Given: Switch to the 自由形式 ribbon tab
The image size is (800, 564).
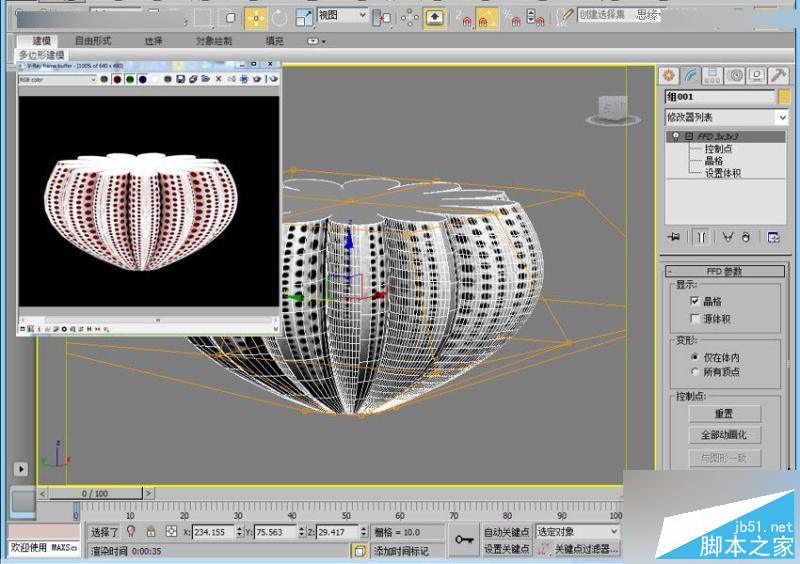Looking at the screenshot, I should 93,41.
